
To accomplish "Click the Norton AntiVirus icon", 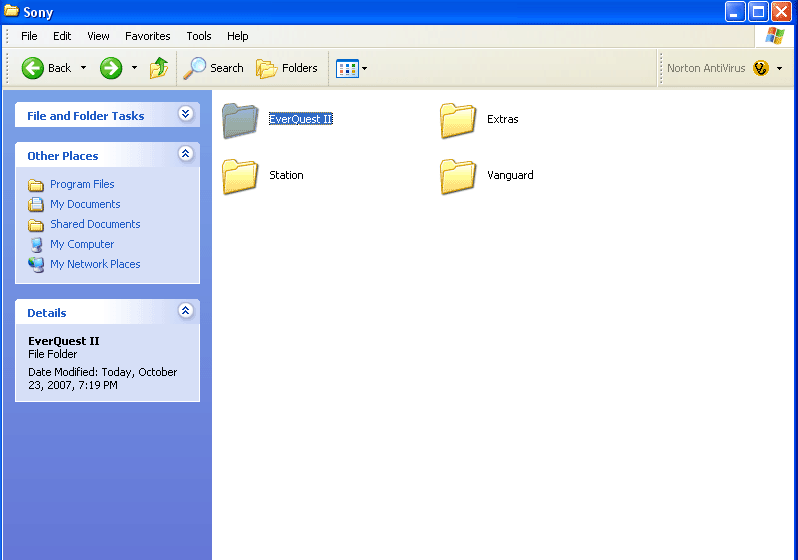I will click(760, 68).
